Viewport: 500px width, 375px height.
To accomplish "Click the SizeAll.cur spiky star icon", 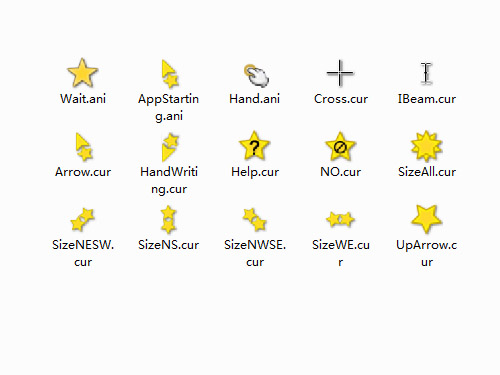I will tap(426, 146).
